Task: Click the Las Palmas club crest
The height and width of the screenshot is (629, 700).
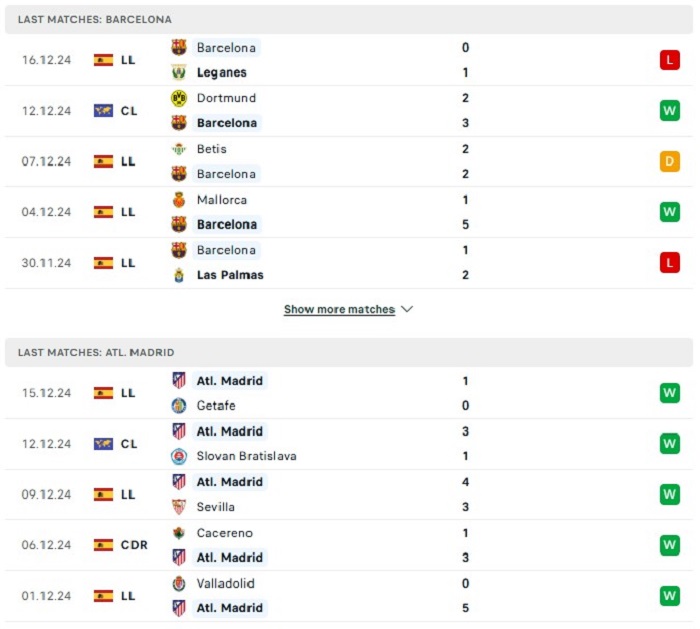Action: pos(179,275)
